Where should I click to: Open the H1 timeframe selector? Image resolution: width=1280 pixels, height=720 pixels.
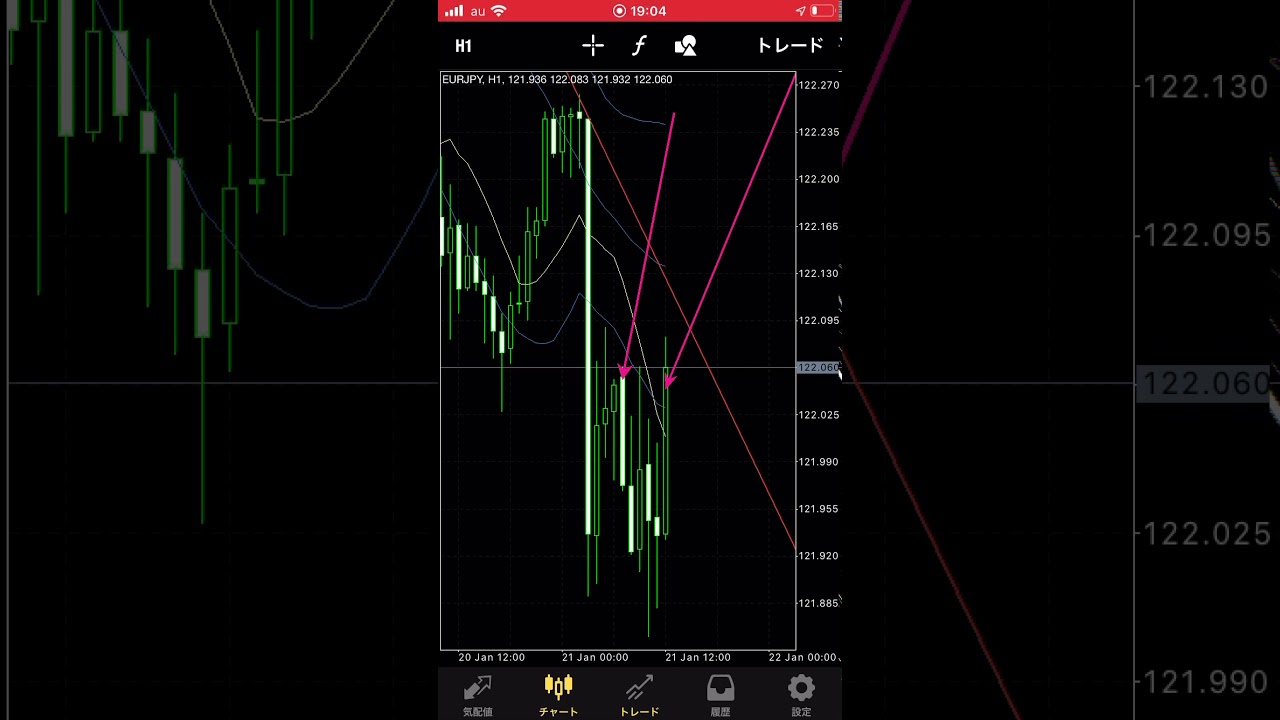pyautogui.click(x=463, y=46)
